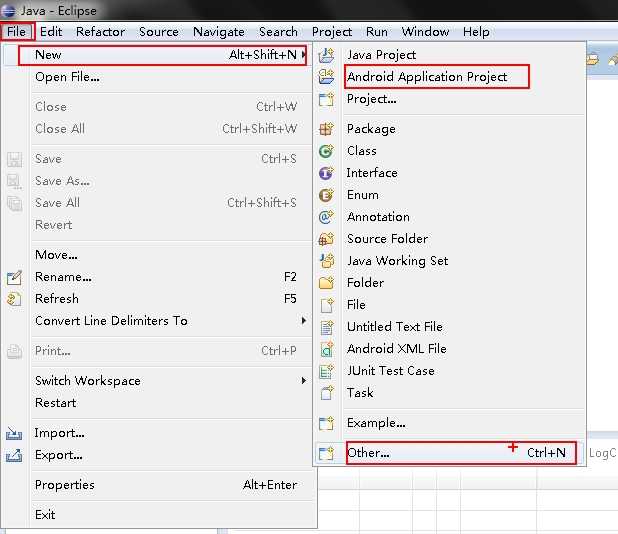The image size is (618, 534).
Task: Click the Eclipse logo in title bar
Action: point(8,11)
